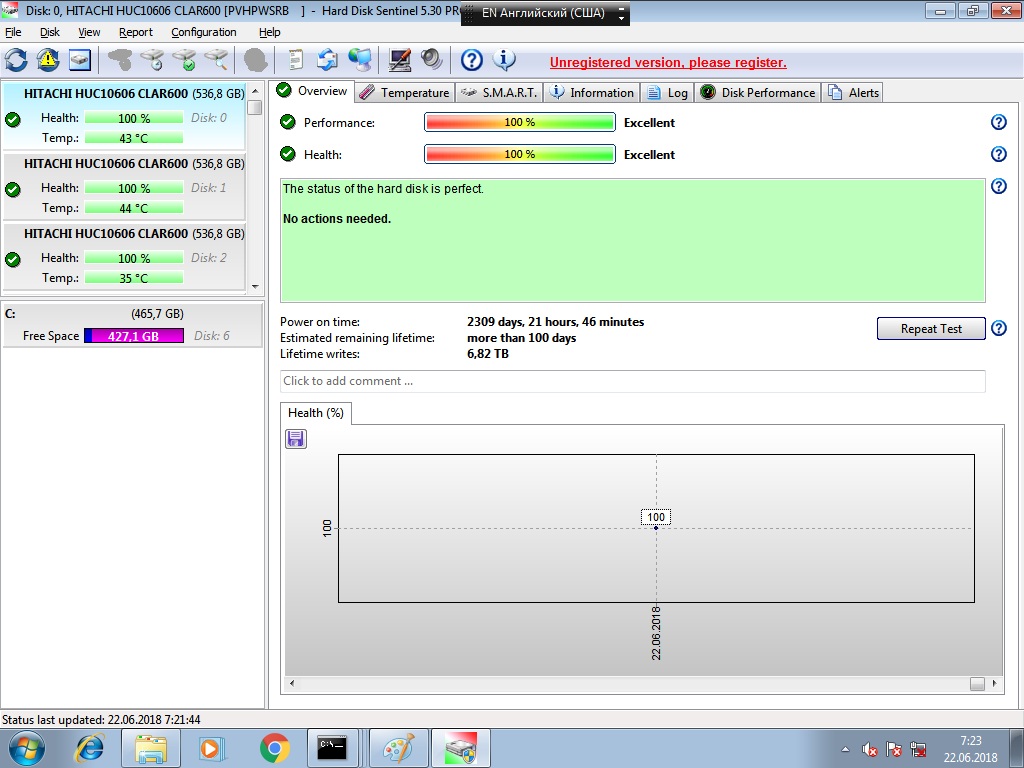
Task: Switch to the Alerts tab
Action: [852, 93]
